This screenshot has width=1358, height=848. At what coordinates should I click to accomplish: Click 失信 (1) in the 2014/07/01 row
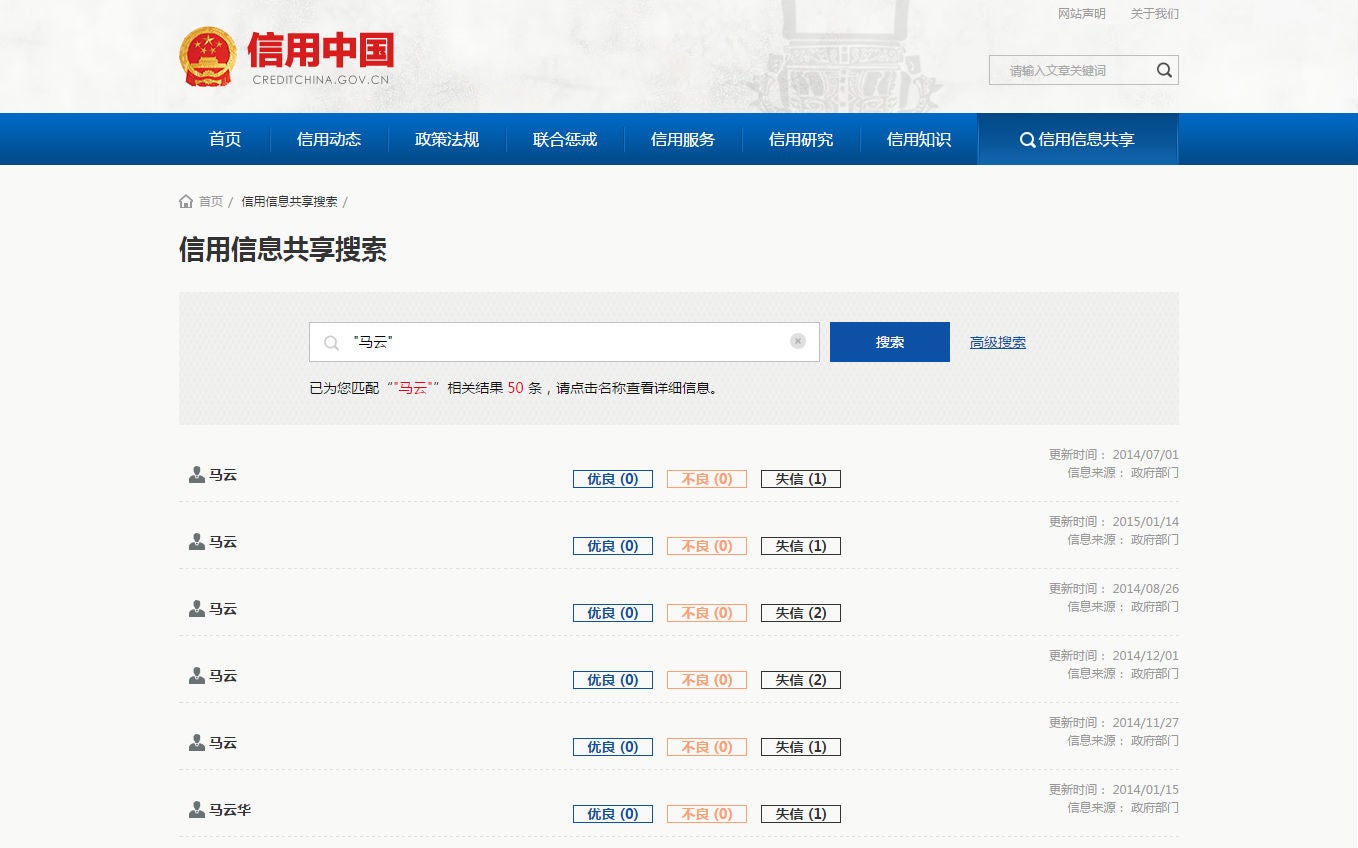click(801, 479)
